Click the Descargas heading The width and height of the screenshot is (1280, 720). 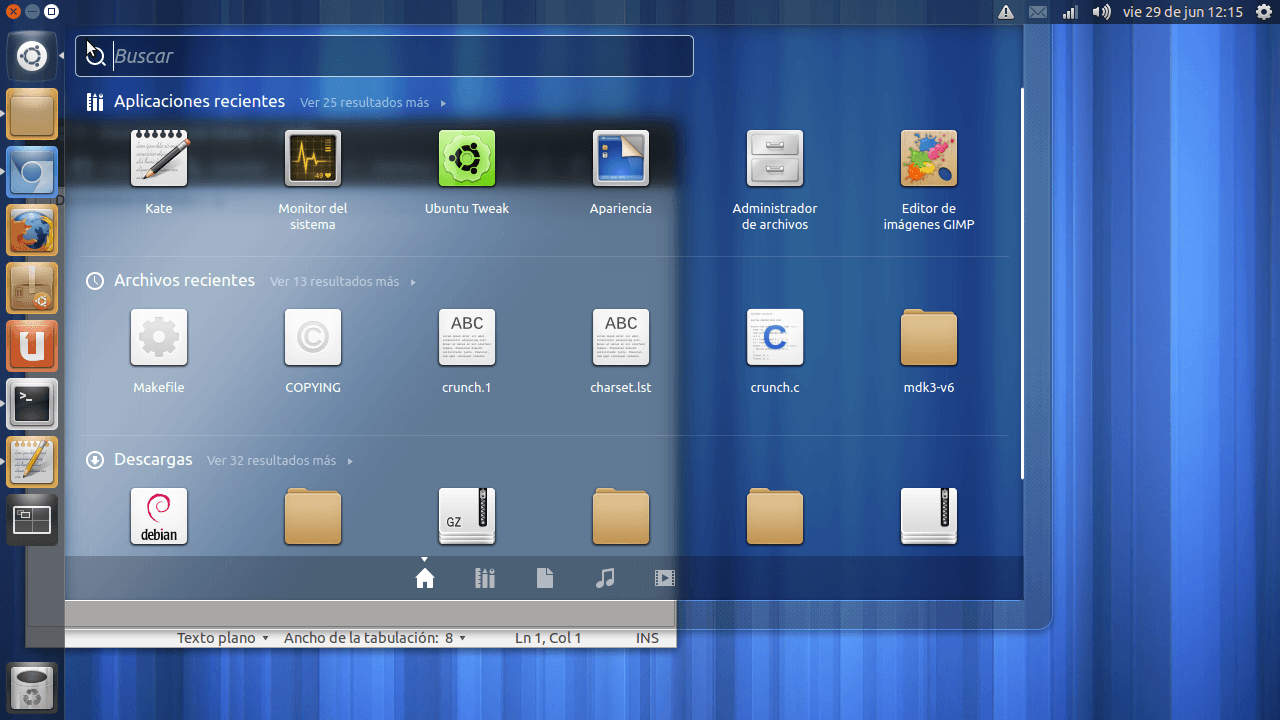(x=153, y=460)
